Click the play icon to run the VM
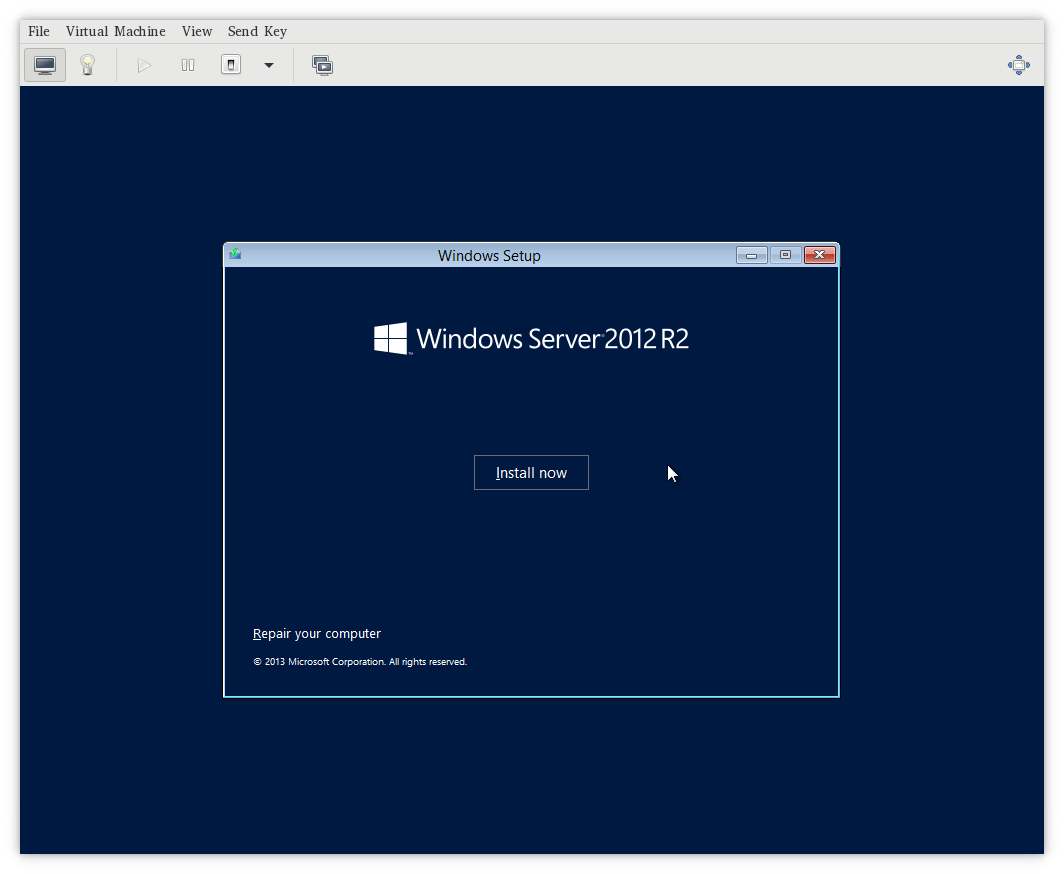 coord(144,64)
